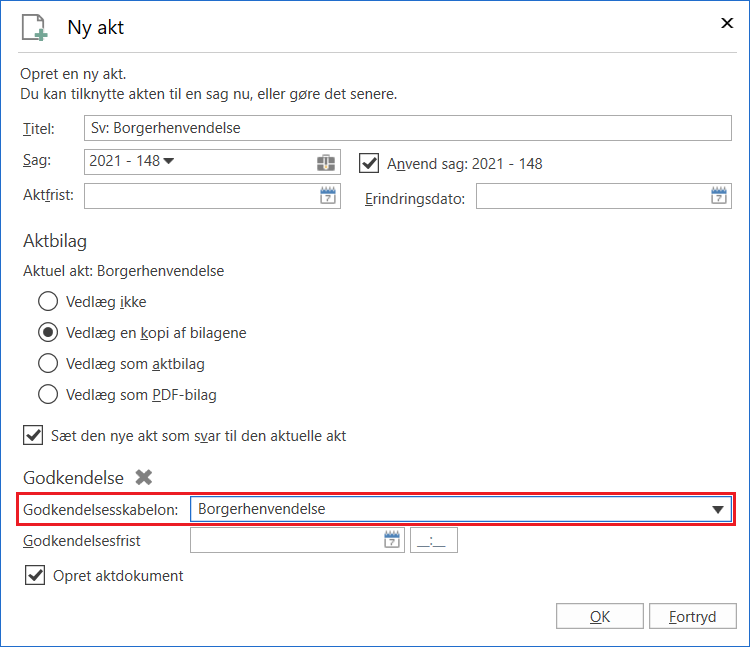Click the OK button
This screenshot has height=647, width=750.
click(x=600, y=617)
